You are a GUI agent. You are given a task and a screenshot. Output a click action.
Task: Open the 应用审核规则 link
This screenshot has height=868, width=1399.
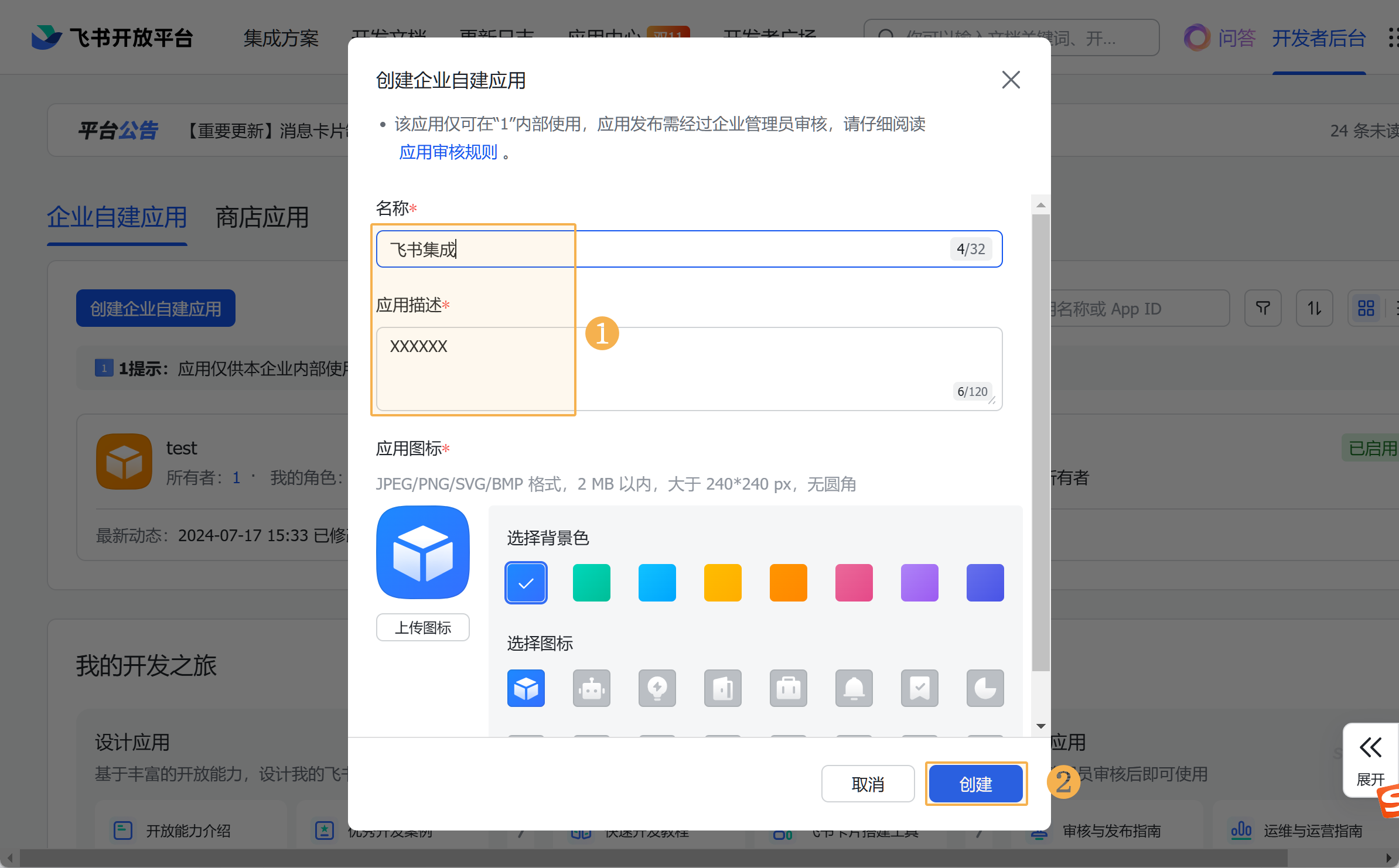[448, 152]
